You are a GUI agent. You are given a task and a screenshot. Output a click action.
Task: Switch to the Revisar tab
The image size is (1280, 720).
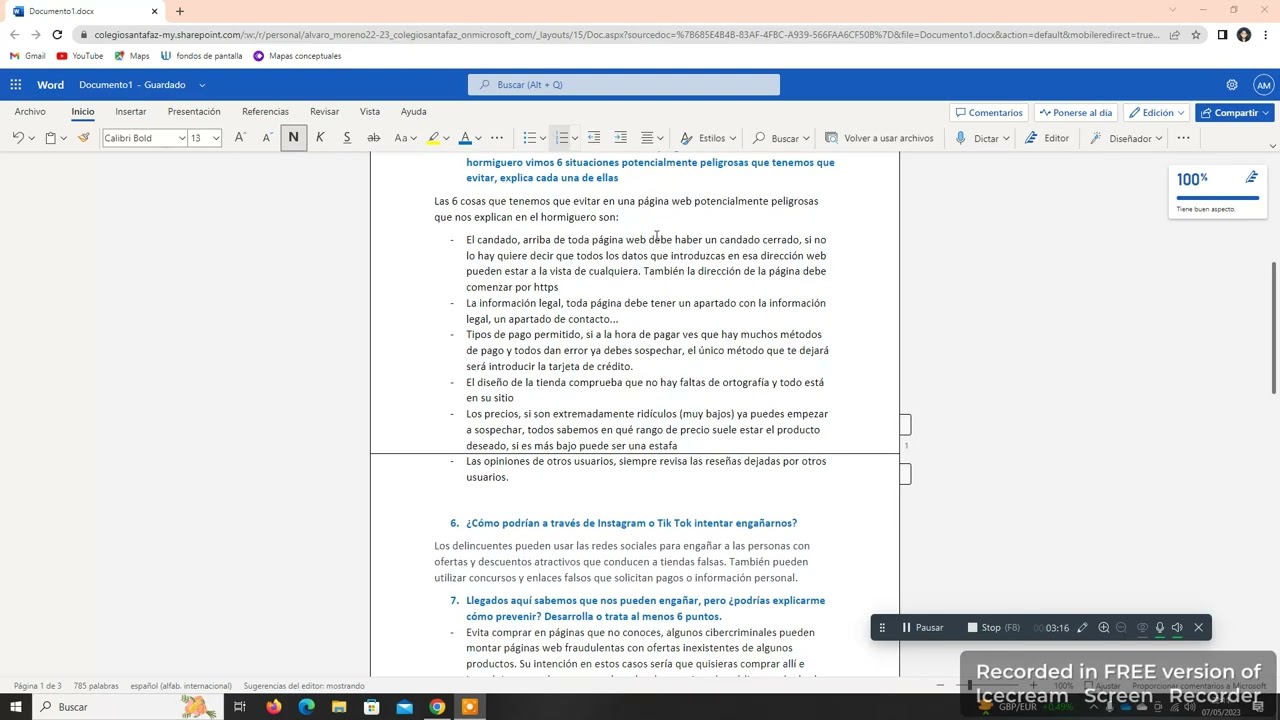pyautogui.click(x=324, y=112)
